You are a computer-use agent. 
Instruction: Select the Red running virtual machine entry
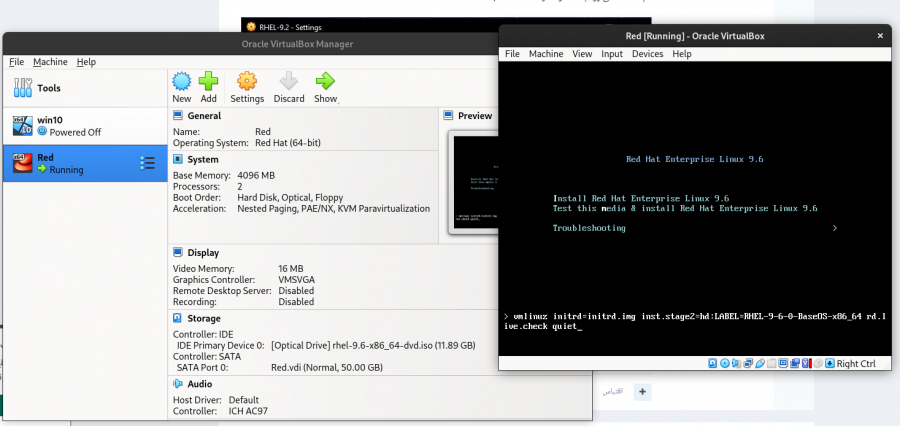(85, 163)
